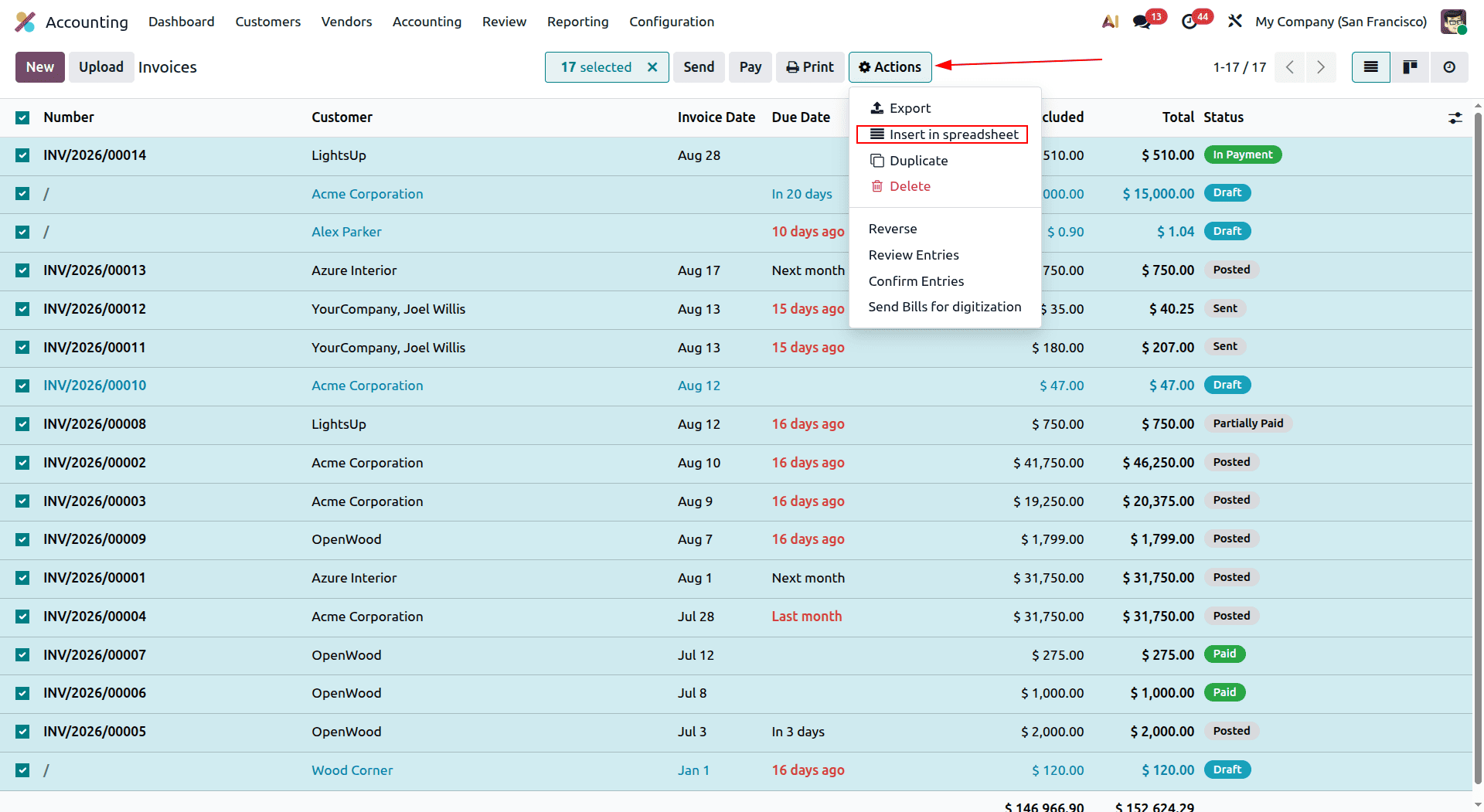Uncheck the INV/2026/00012 row checkbox

(x=22, y=309)
